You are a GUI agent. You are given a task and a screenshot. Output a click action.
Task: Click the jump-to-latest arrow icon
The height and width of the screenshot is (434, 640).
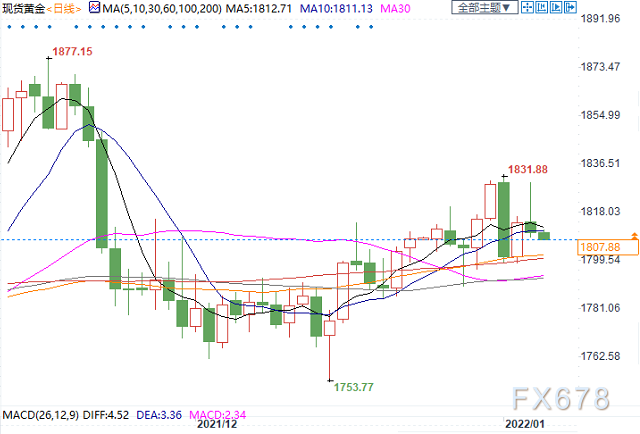[x=570, y=7]
